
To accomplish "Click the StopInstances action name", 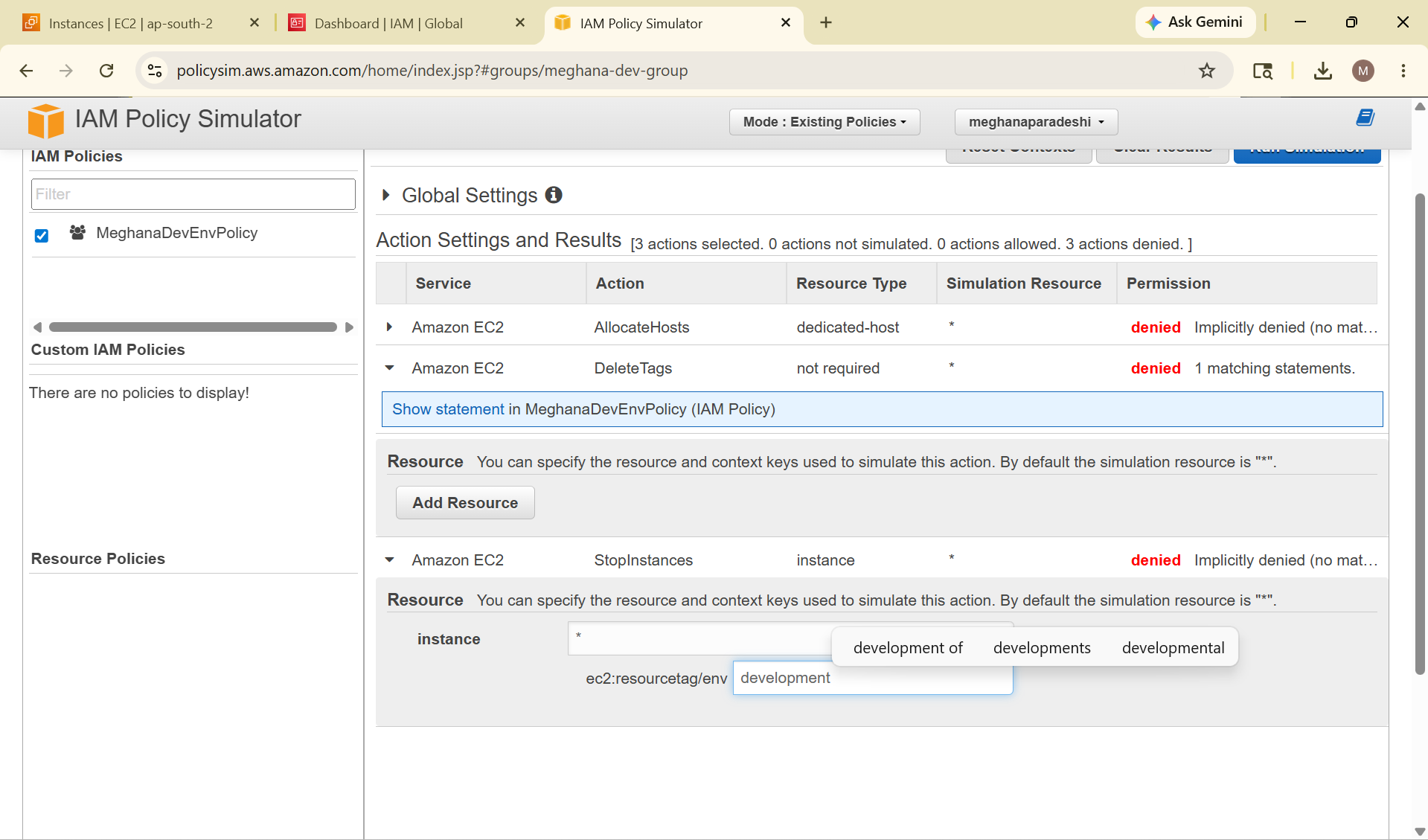I will pyautogui.click(x=643, y=560).
